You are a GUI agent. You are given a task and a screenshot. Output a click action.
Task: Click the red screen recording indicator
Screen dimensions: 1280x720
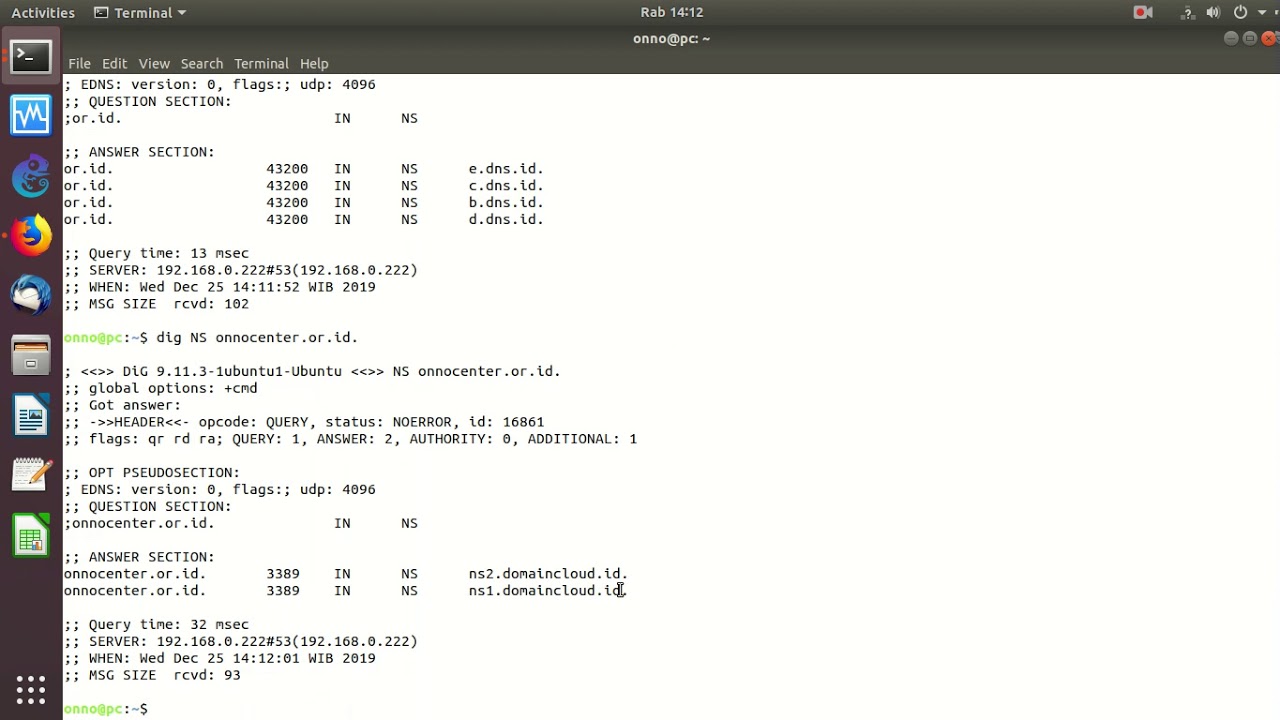click(x=1143, y=12)
